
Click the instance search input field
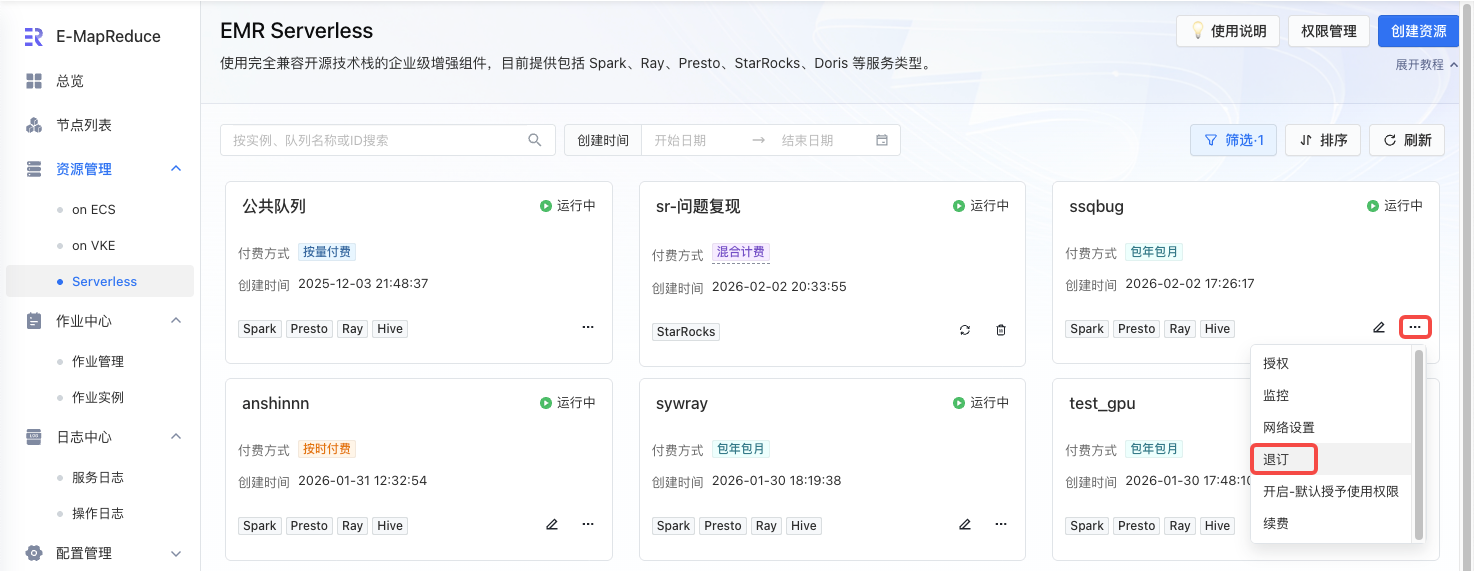(x=375, y=140)
